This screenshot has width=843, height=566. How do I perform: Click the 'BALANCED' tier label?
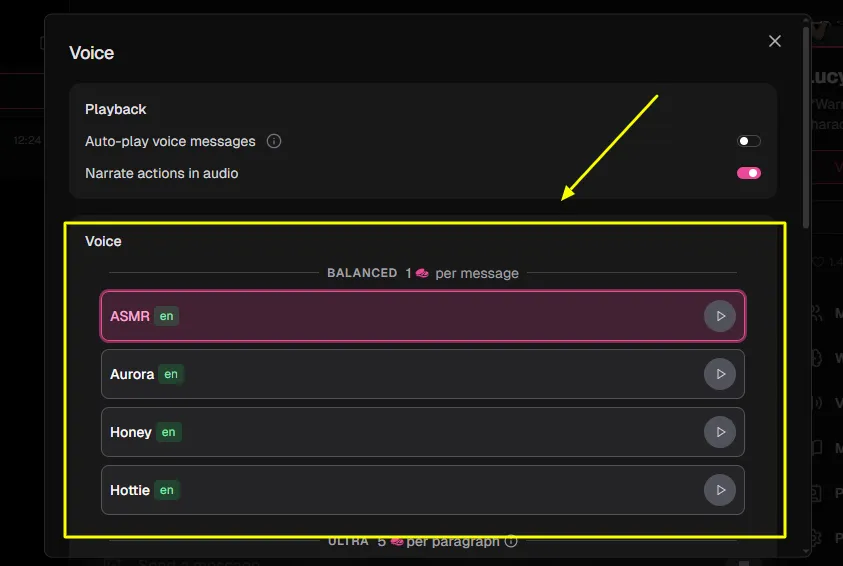[x=362, y=273]
